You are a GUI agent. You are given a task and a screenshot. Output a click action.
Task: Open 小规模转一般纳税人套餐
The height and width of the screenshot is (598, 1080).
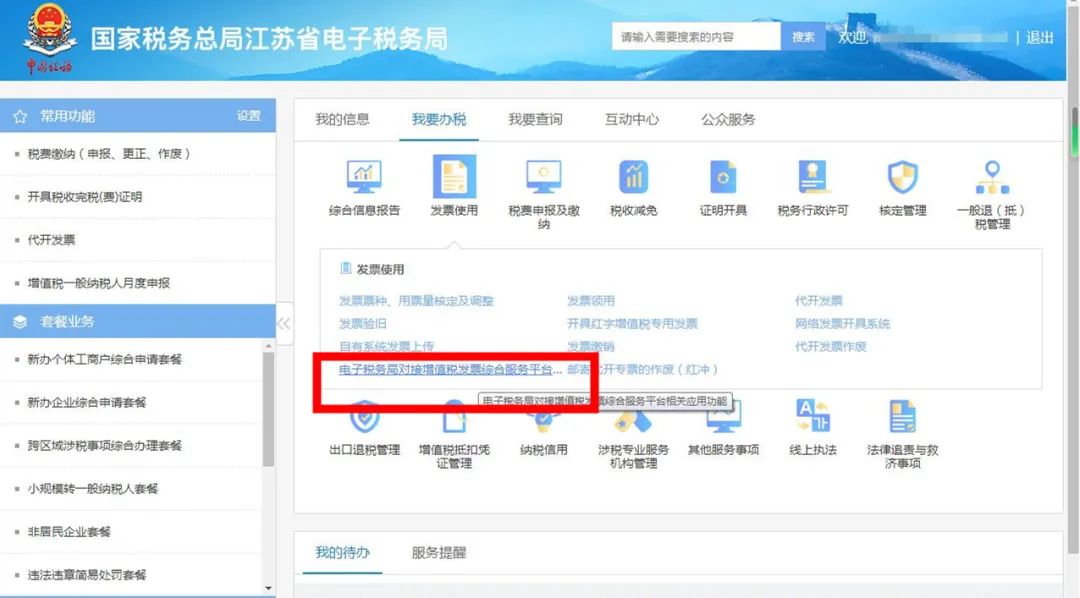point(93,488)
